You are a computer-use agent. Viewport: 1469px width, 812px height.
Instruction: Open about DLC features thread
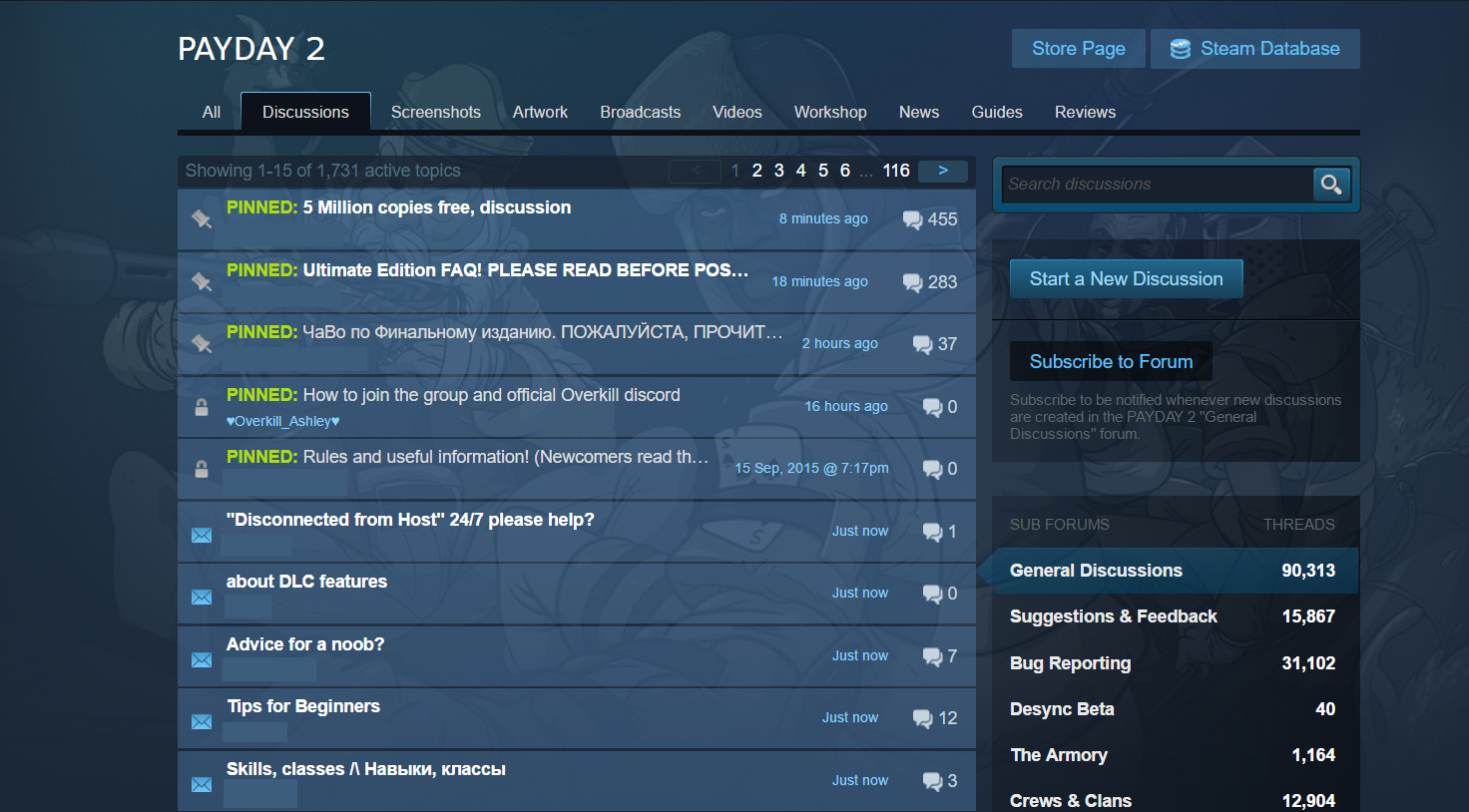306,582
